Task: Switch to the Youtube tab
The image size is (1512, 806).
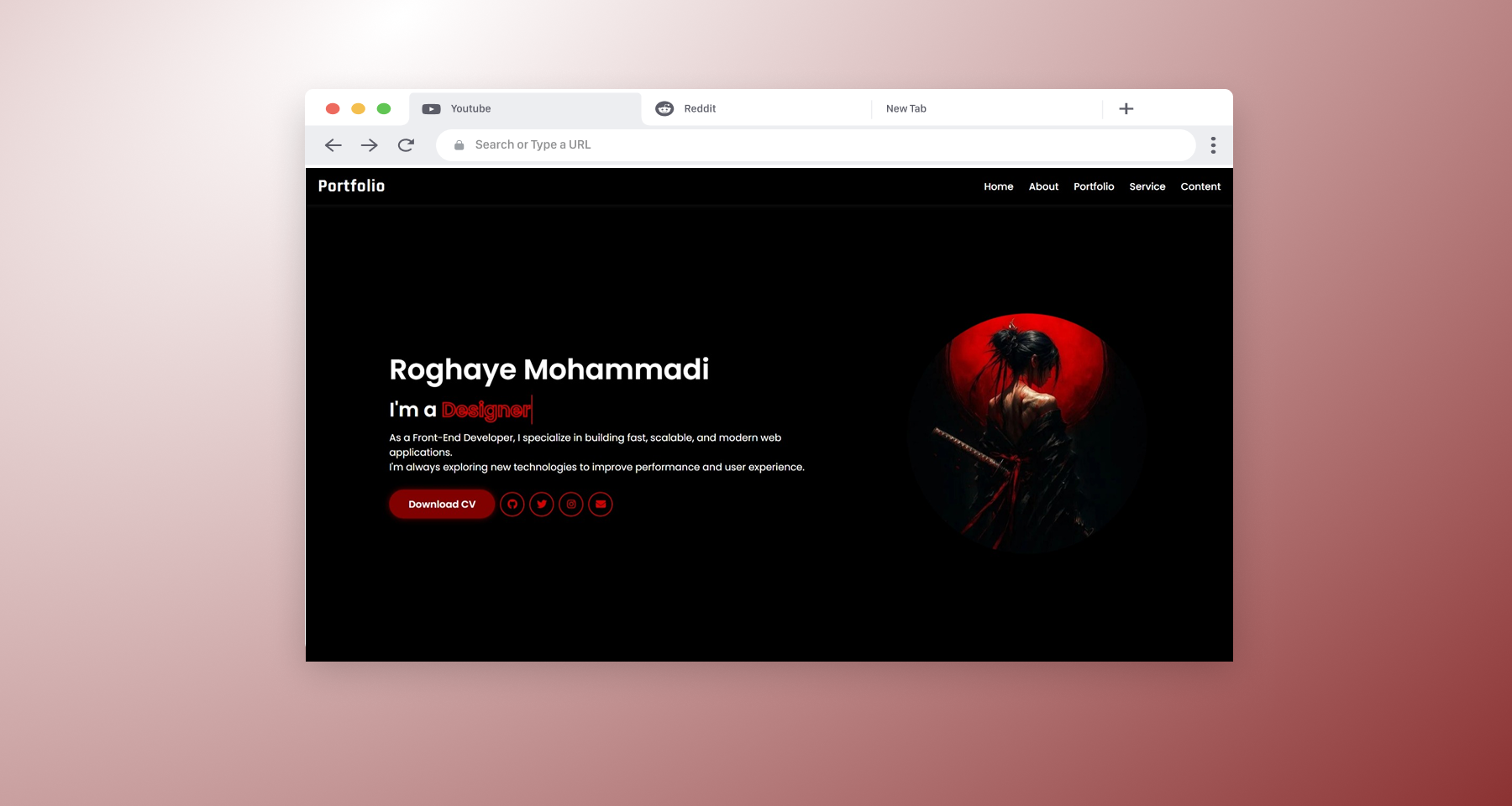Action: click(470, 108)
